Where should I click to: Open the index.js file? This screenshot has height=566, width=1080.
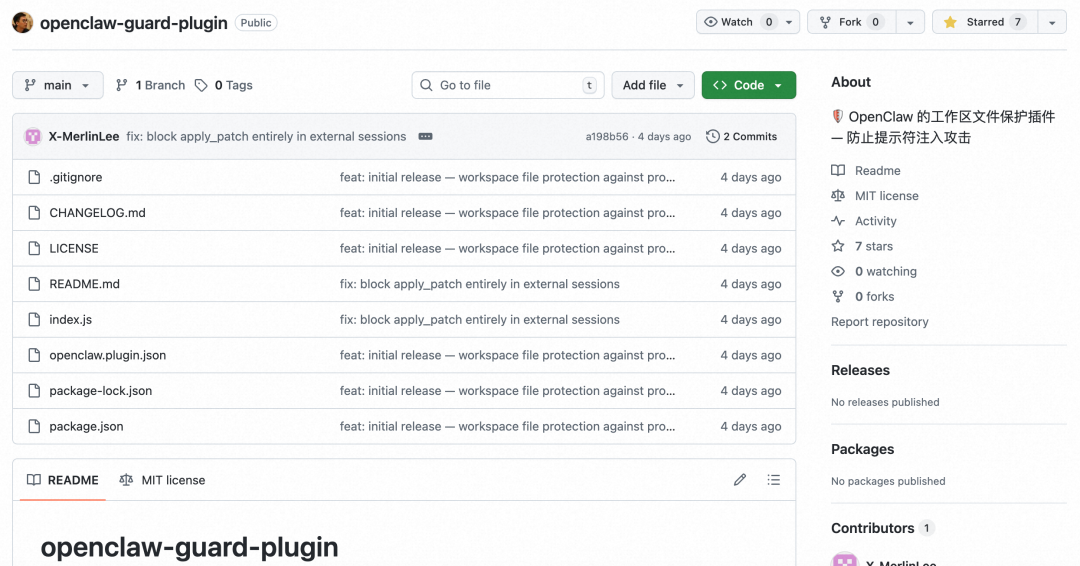pyautogui.click(x=71, y=320)
